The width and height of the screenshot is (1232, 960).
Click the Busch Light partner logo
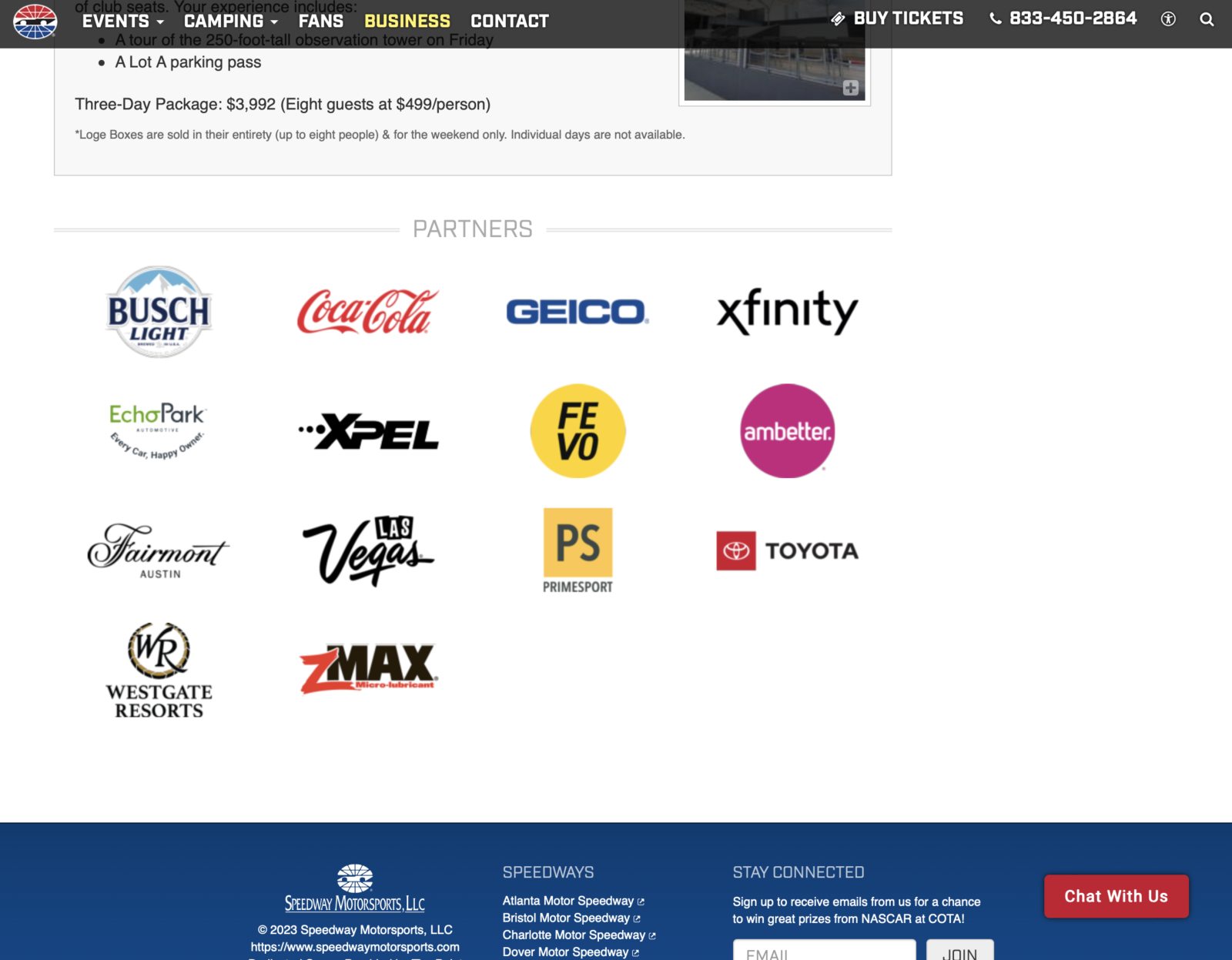pos(159,312)
